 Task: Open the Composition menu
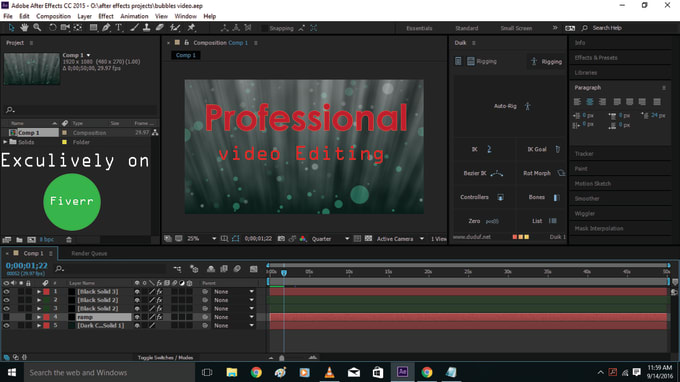point(53,16)
